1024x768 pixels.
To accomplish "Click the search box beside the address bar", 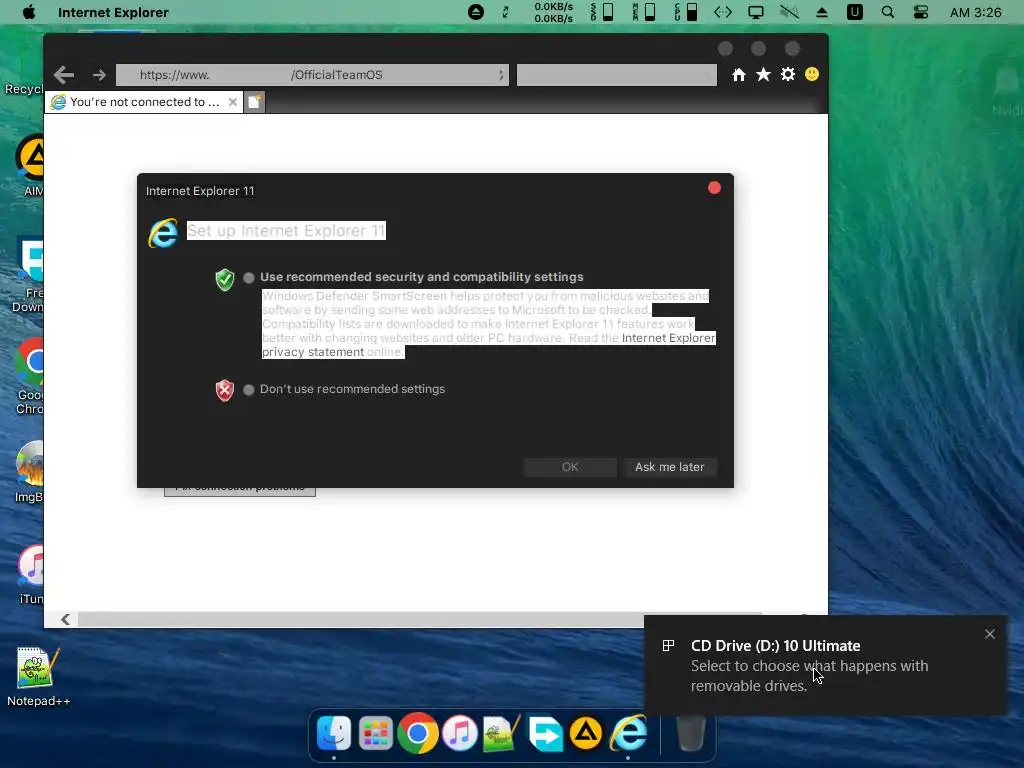I will (x=616, y=75).
